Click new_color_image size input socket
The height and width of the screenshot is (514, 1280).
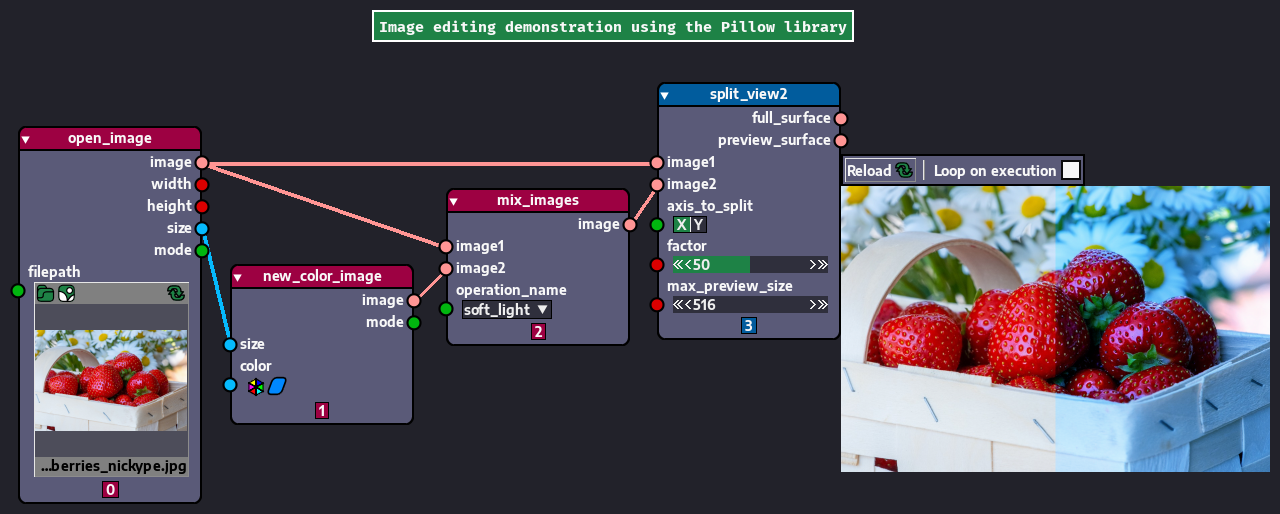[230, 344]
